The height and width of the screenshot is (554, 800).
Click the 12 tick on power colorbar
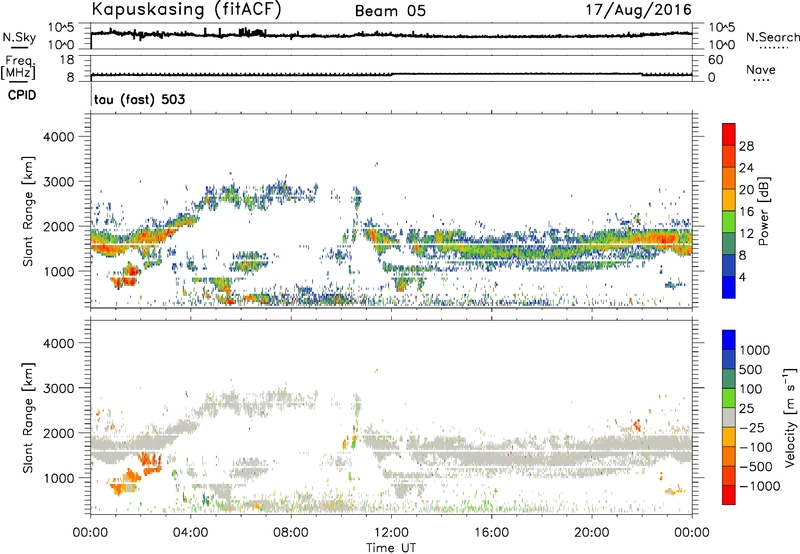(x=746, y=234)
